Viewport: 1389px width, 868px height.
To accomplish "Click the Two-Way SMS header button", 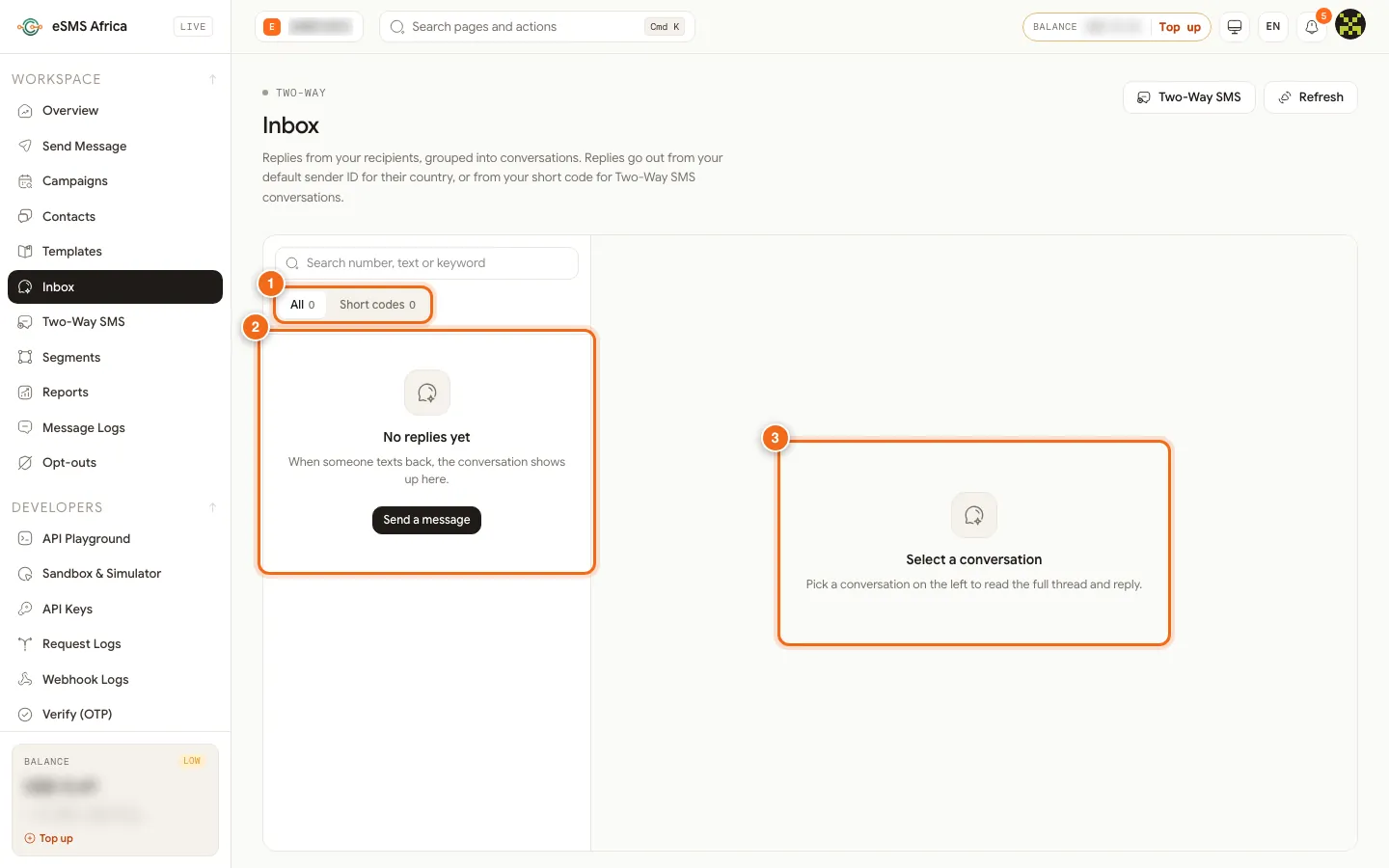I will 1188,97.
